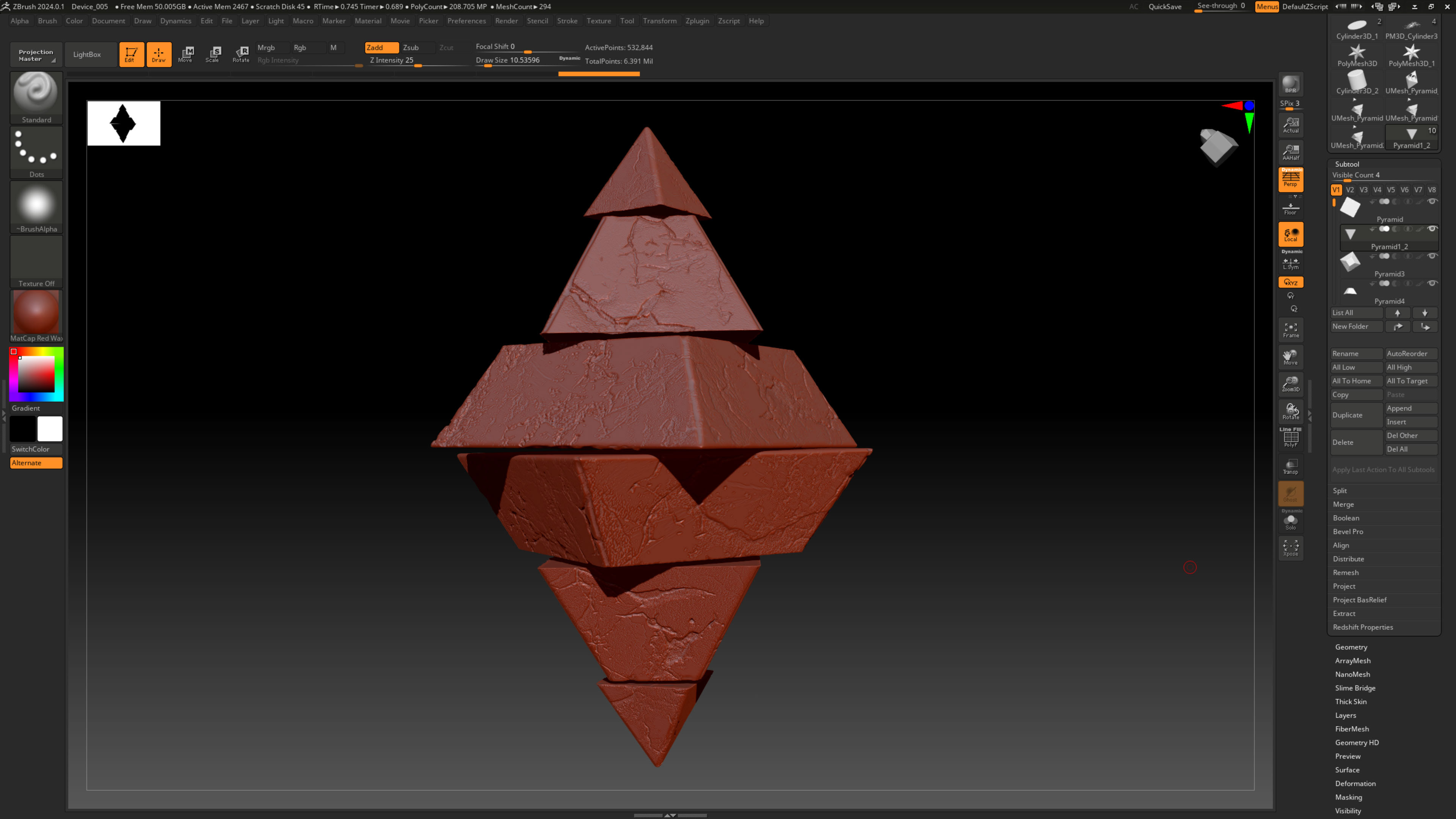The width and height of the screenshot is (1456, 819).
Task: Open the Stroke menu
Action: click(x=567, y=21)
